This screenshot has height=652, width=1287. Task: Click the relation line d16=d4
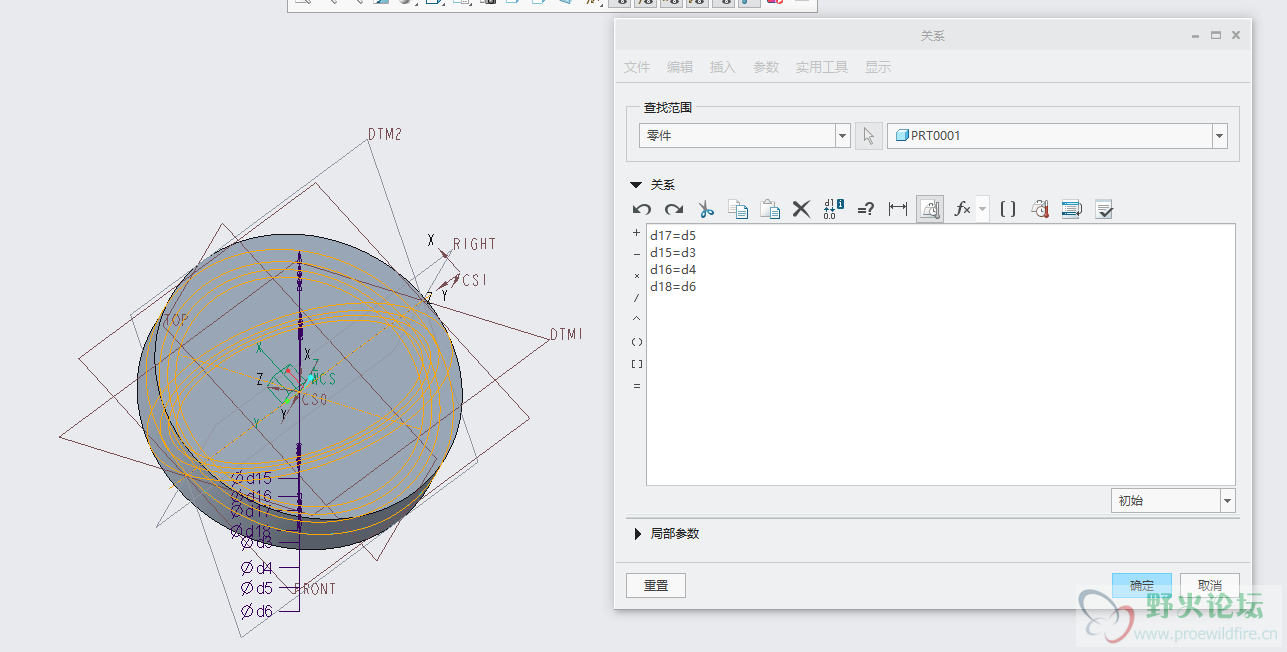673,270
